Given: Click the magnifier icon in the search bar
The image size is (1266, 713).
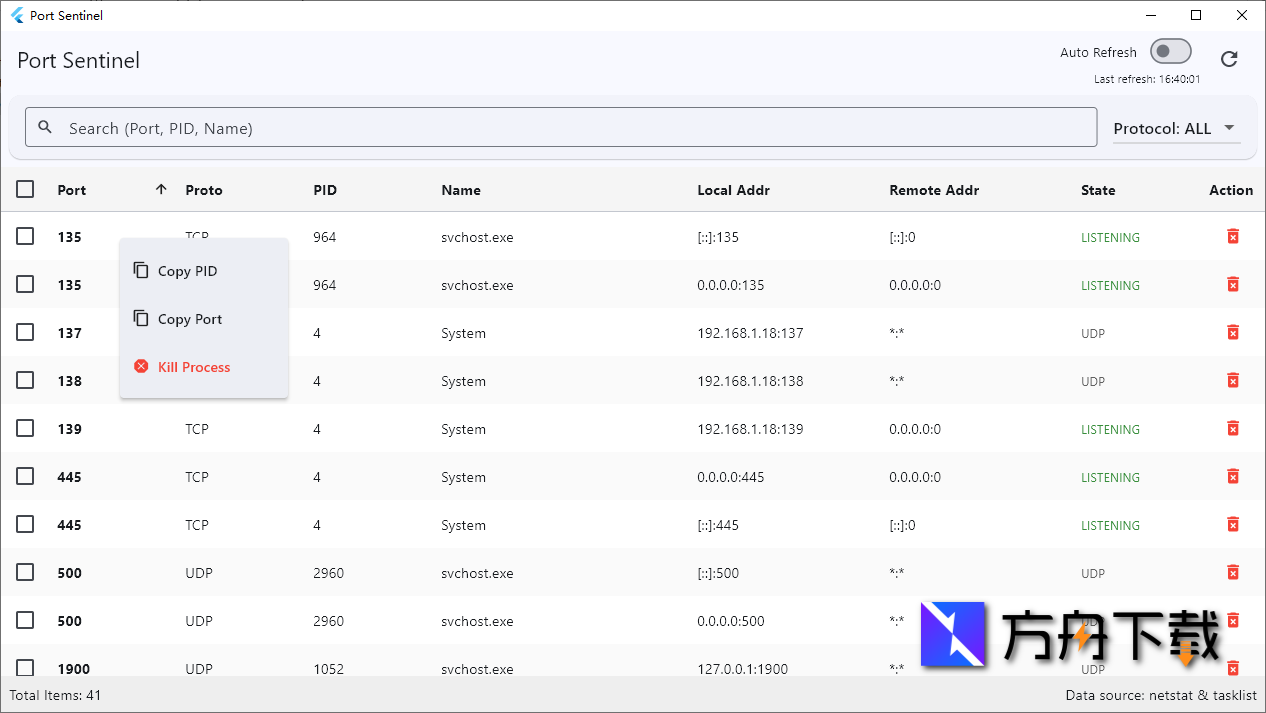Looking at the screenshot, I should coord(45,127).
